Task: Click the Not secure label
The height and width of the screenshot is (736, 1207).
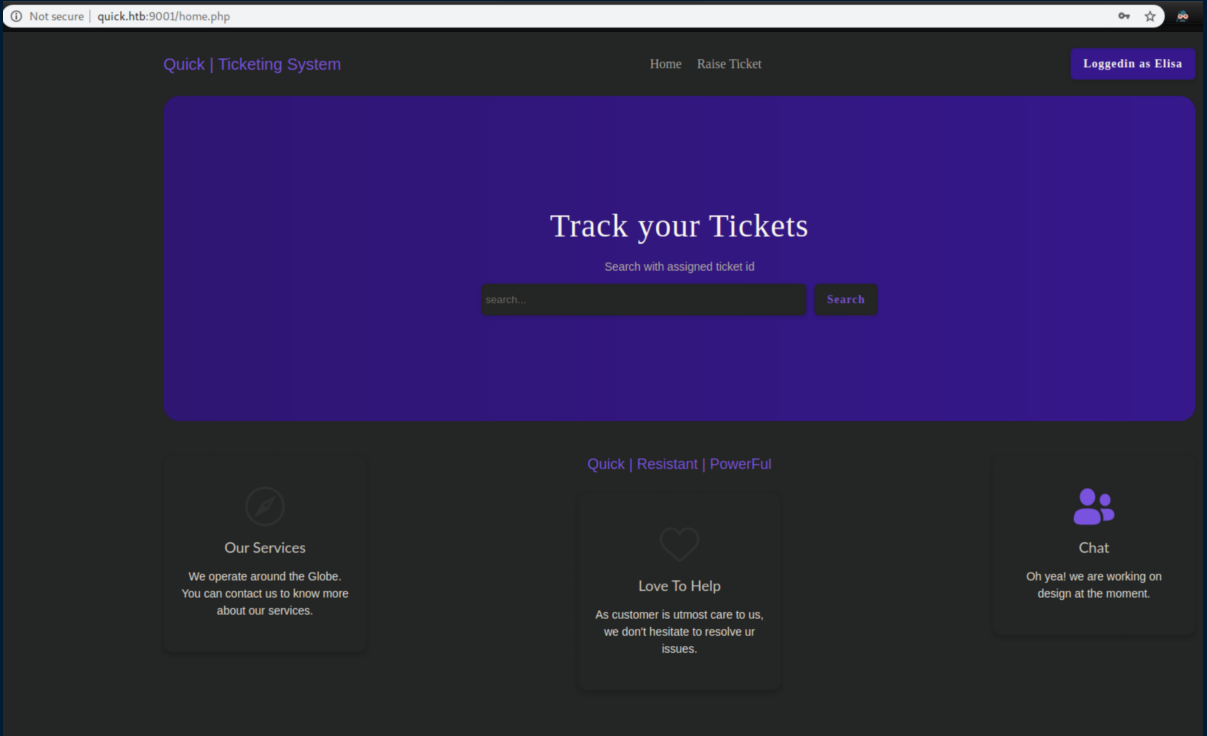Action: (56, 16)
